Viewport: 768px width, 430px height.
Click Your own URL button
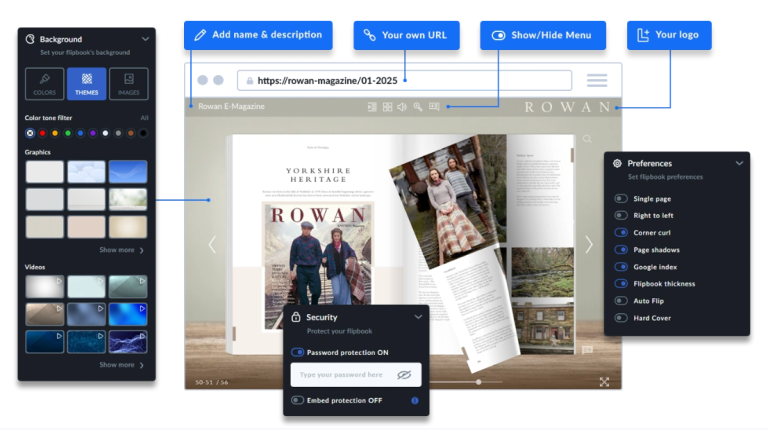(x=407, y=35)
